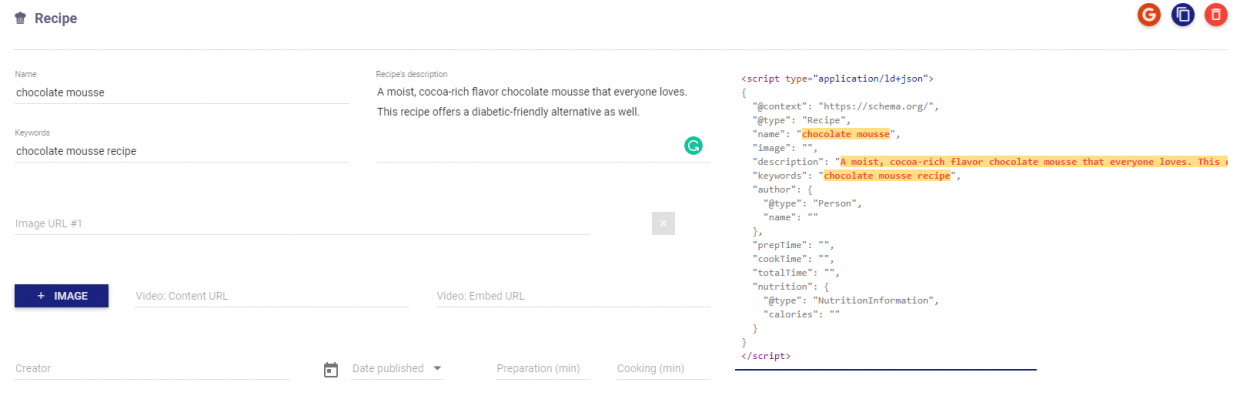
Task: Click the "Person" author type line
Action: [x=812, y=202]
